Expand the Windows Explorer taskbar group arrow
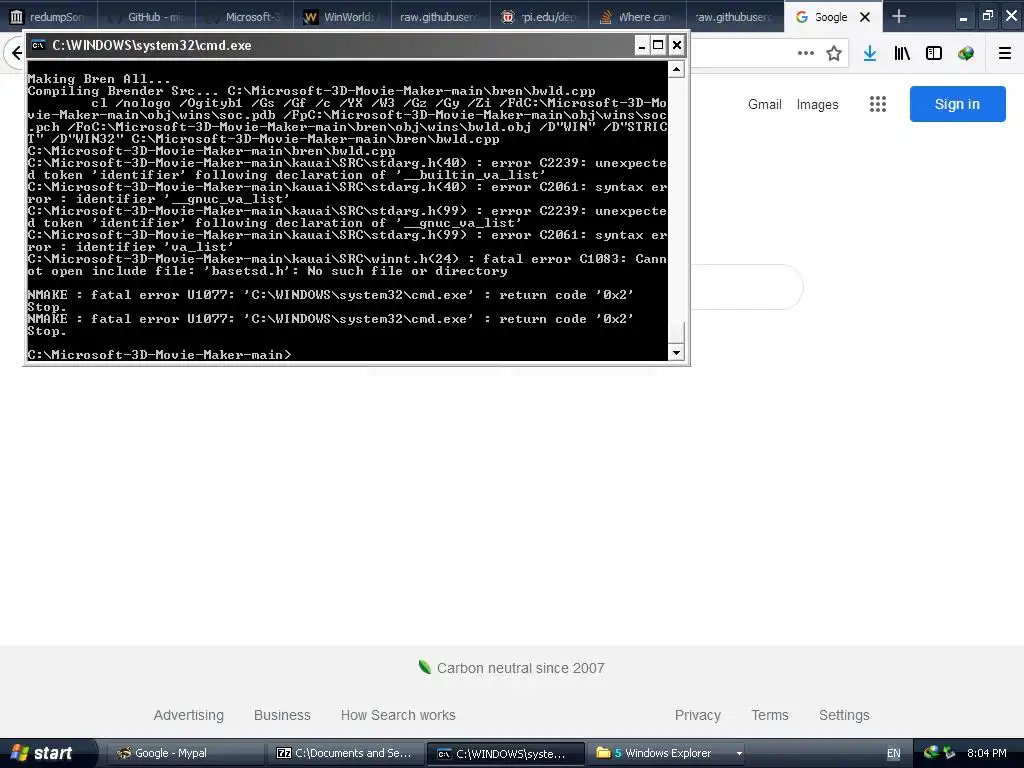Screen dimensions: 1024x768 coord(739,754)
